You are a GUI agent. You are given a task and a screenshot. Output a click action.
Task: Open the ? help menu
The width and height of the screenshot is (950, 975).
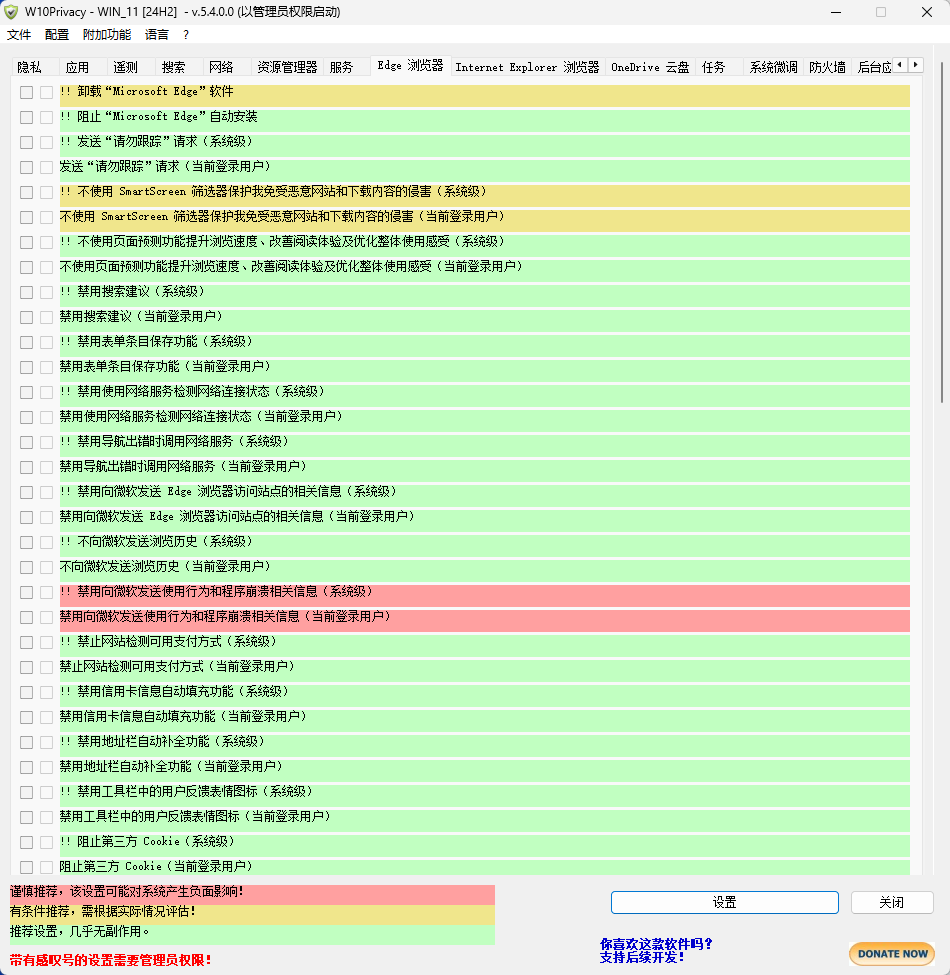pos(186,35)
